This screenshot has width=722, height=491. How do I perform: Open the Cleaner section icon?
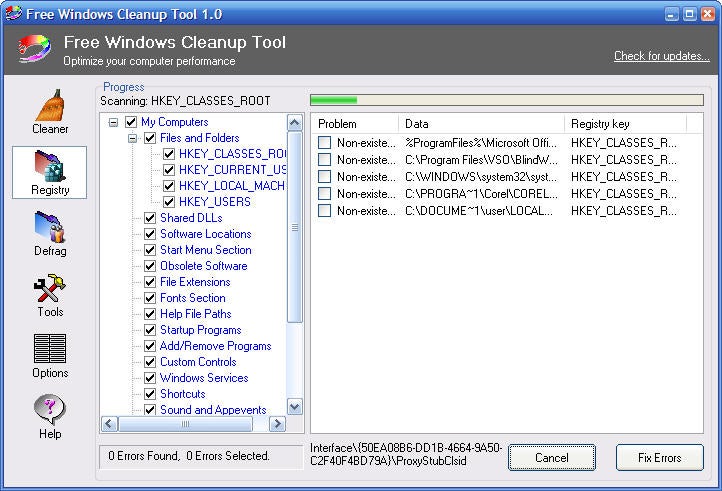click(x=50, y=105)
